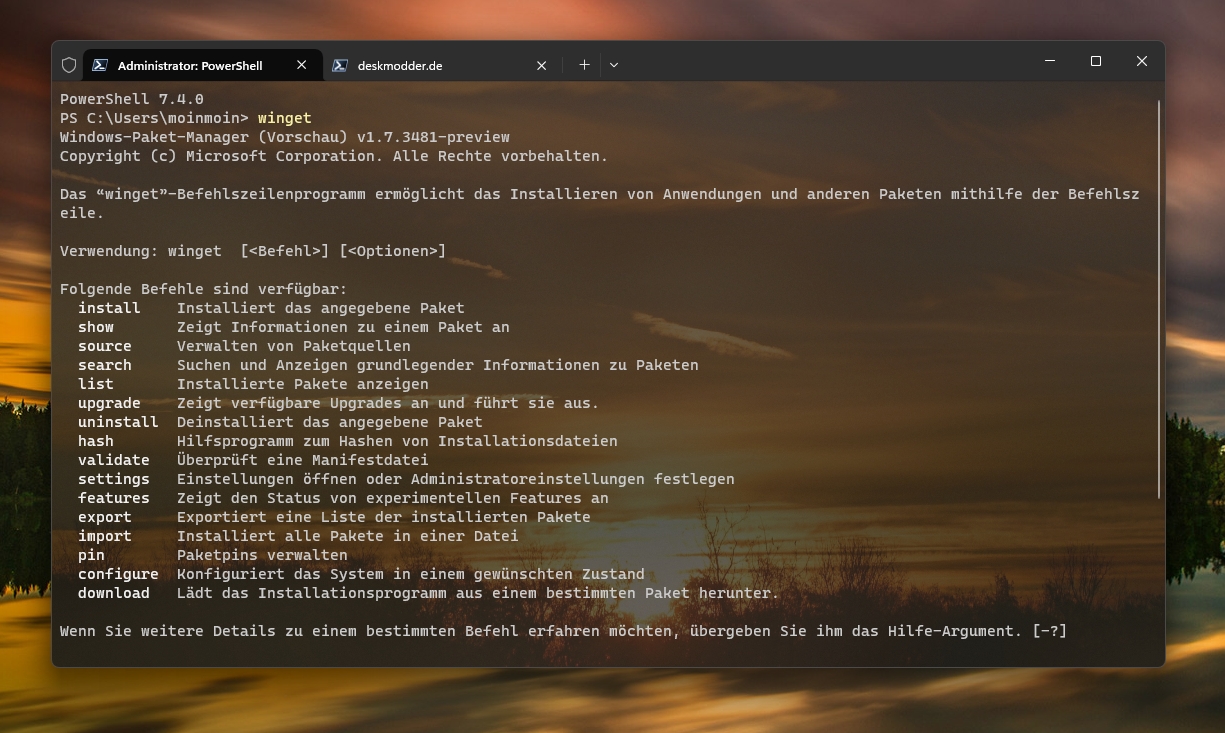Click 'Verwalten von Paketquellen' description

[294, 346]
